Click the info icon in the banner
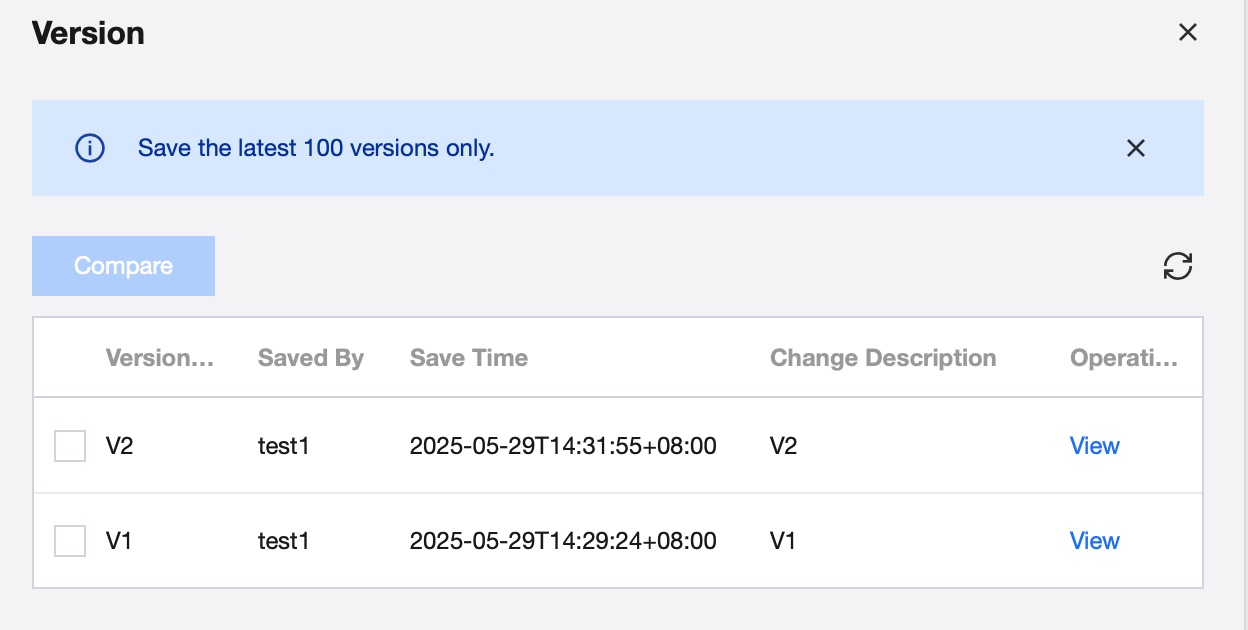 pyautogui.click(x=90, y=149)
